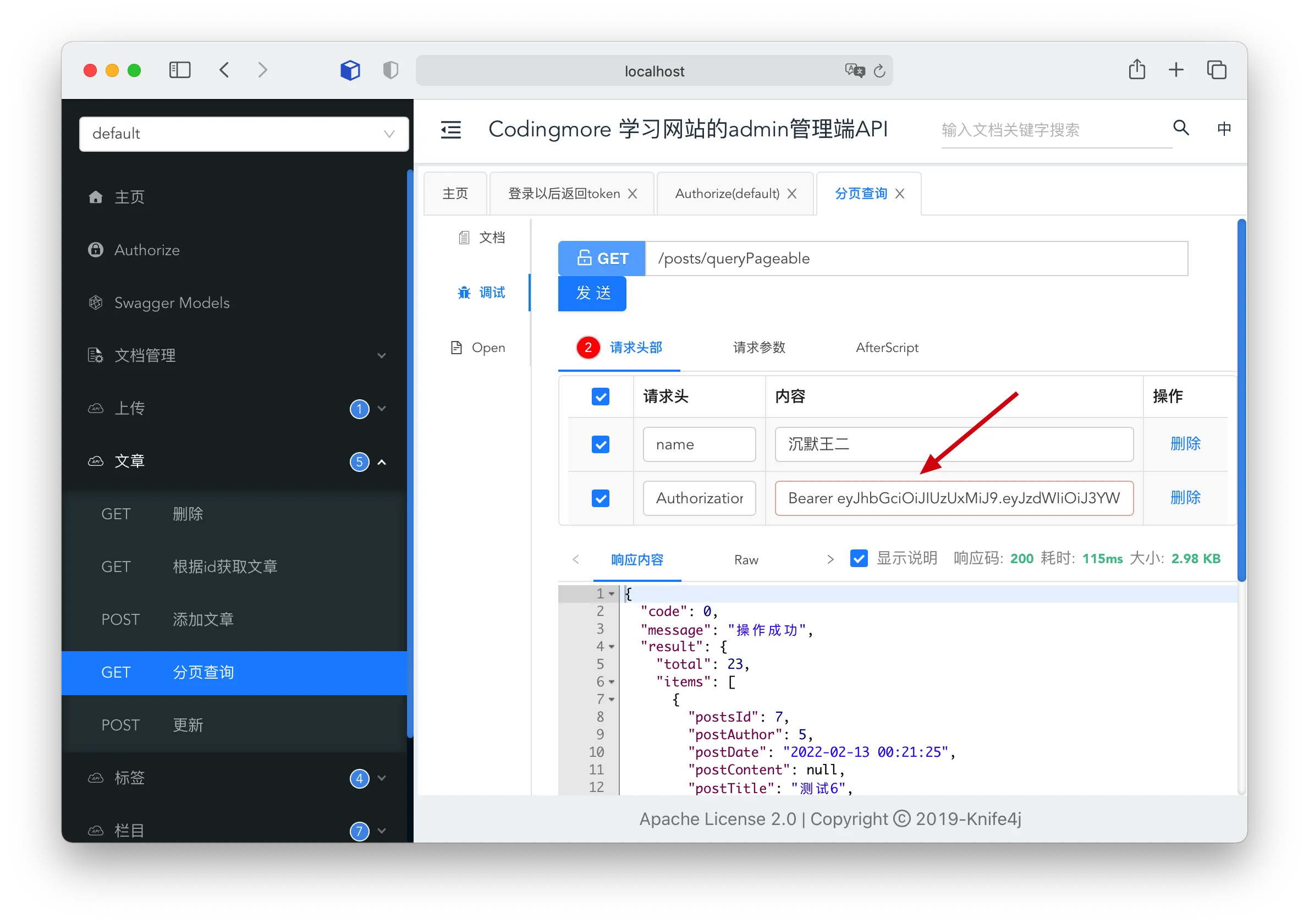This screenshot has height=924, width=1309.
Task: Open the default group dropdown
Action: [244, 134]
